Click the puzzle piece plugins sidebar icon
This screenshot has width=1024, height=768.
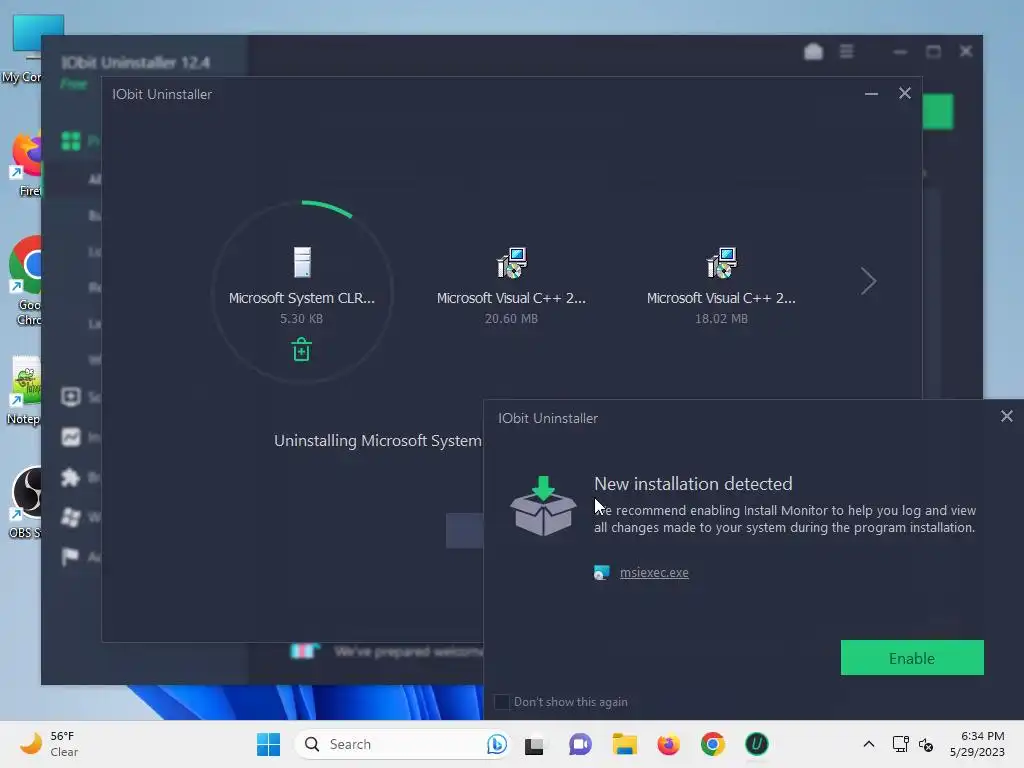click(71, 477)
